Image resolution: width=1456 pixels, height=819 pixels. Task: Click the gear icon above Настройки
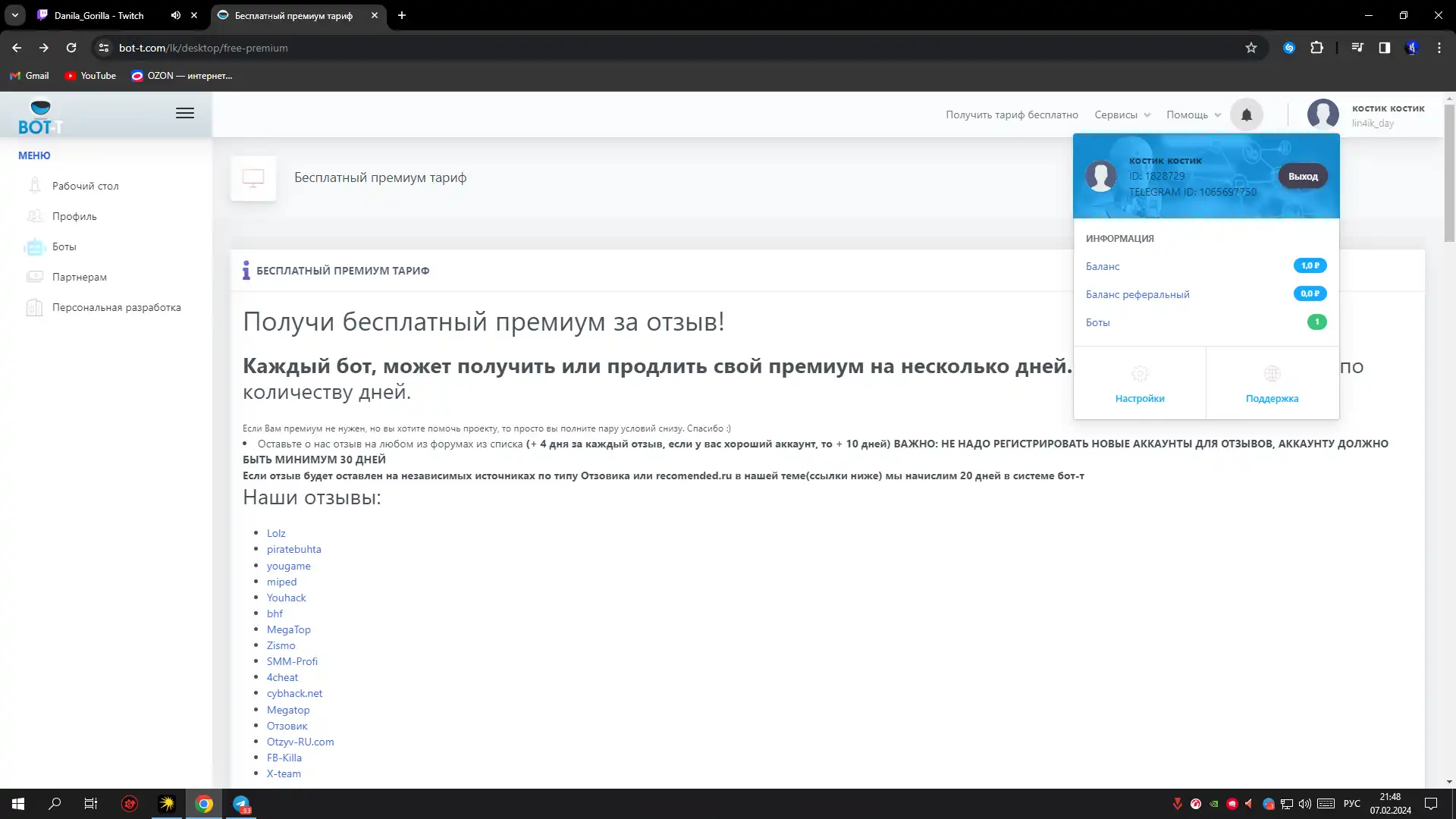(1140, 374)
